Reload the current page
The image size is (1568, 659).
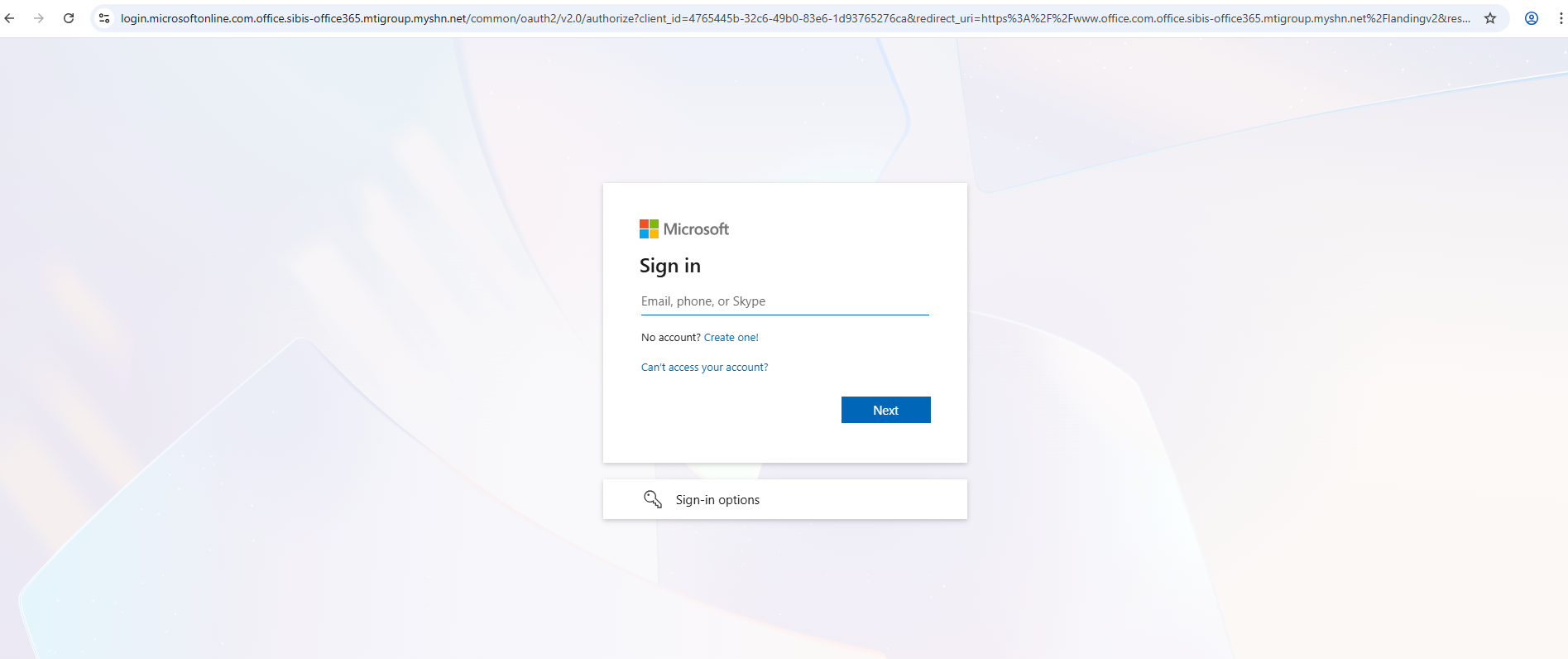point(69,18)
